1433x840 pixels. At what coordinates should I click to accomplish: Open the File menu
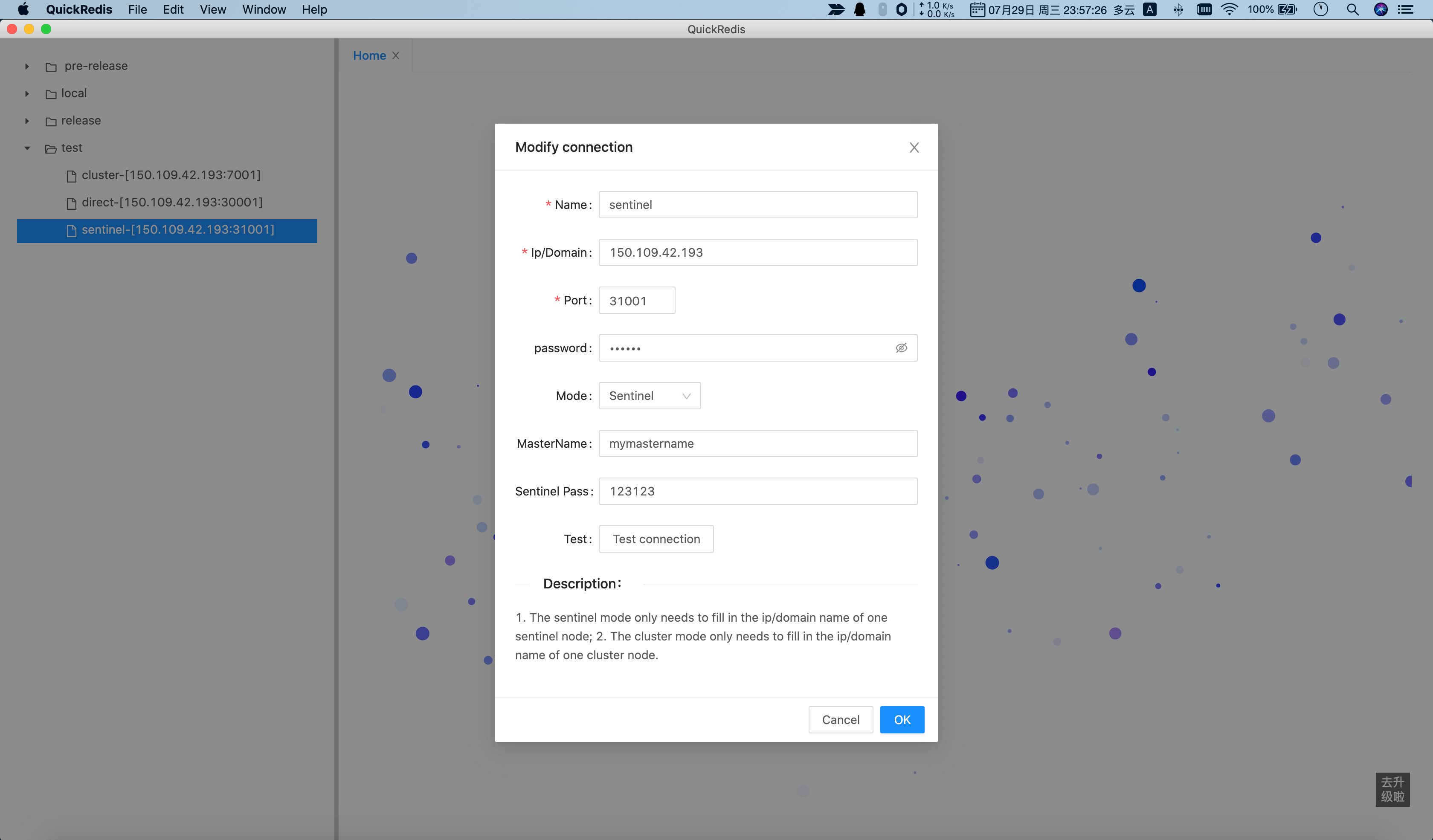pyautogui.click(x=137, y=10)
